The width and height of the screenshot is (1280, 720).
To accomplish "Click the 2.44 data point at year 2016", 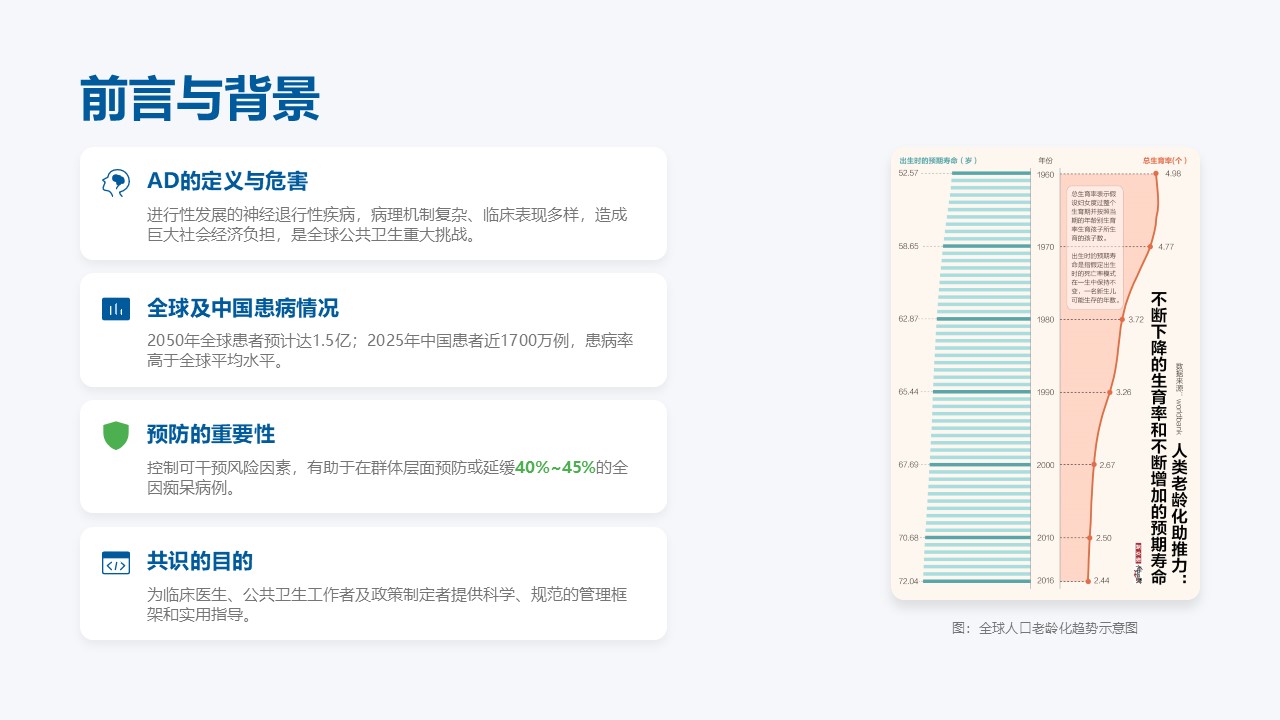I will 1088,581.
